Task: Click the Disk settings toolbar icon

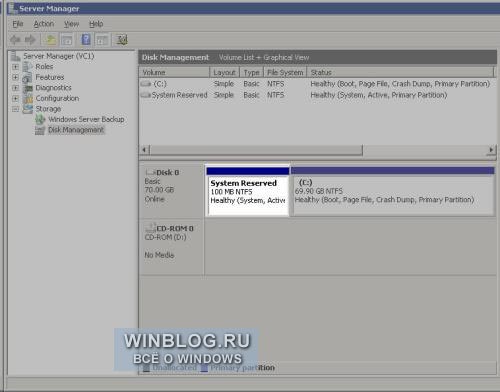Action: [x=122, y=40]
